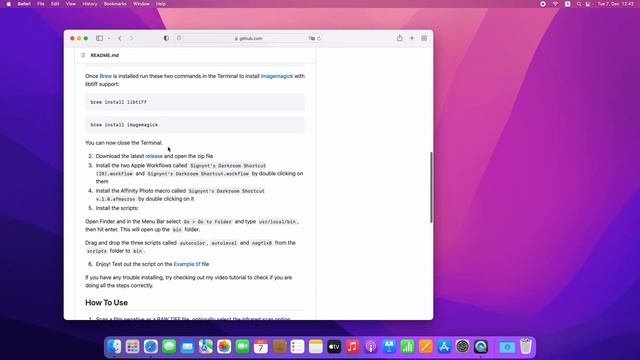This screenshot has height=360, width=640.
Task: Open the tab group dropdown arrow beside sidebar
Action: pos(109,38)
